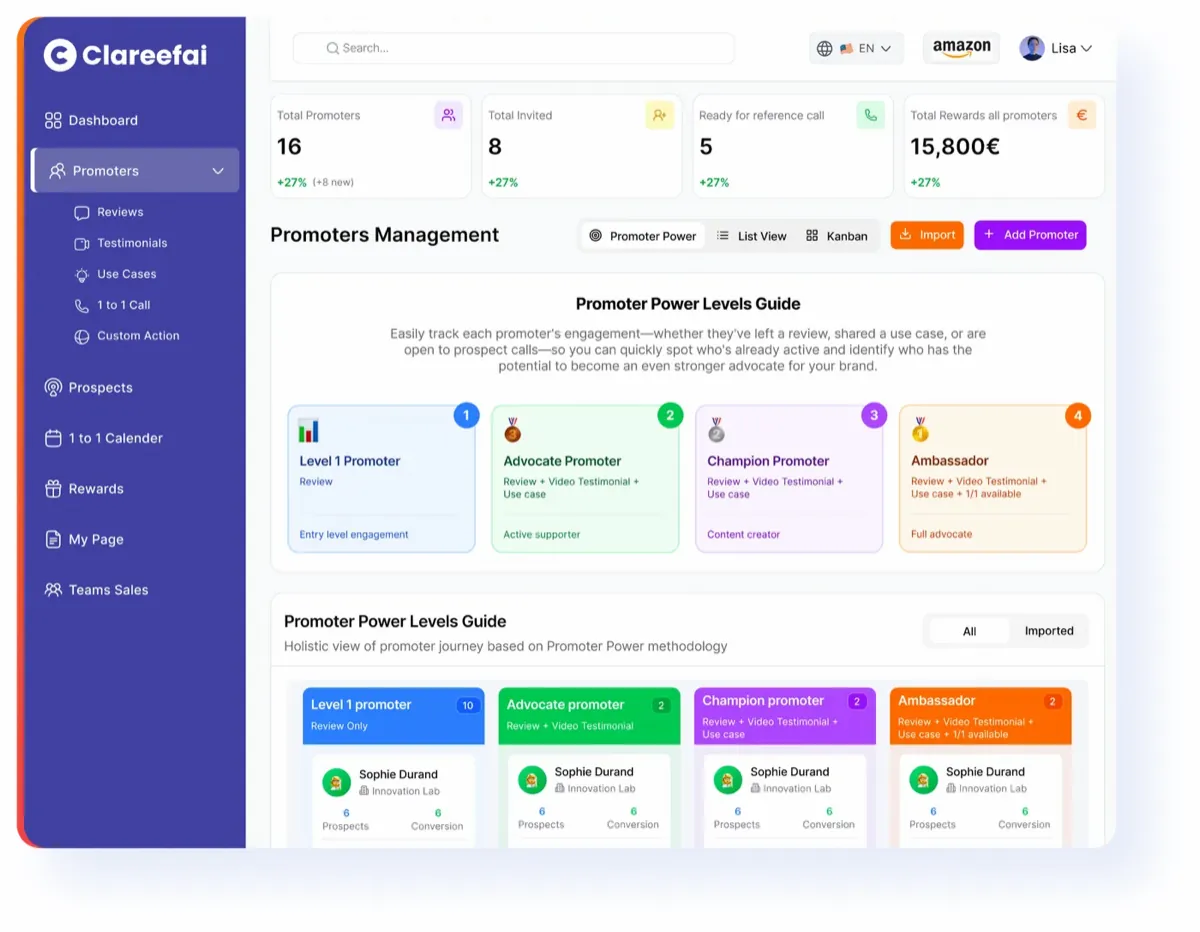Open My Page in sidebar

(84, 539)
